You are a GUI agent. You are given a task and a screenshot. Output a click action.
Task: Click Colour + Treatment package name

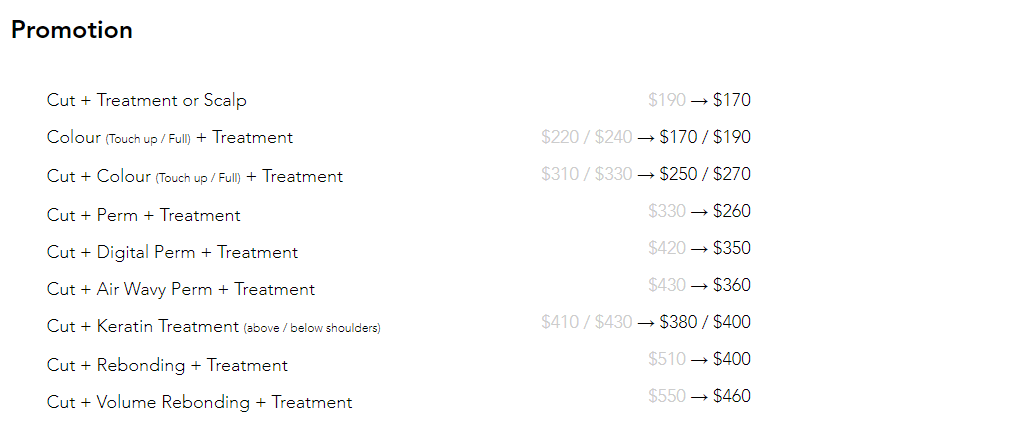click(170, 138)
